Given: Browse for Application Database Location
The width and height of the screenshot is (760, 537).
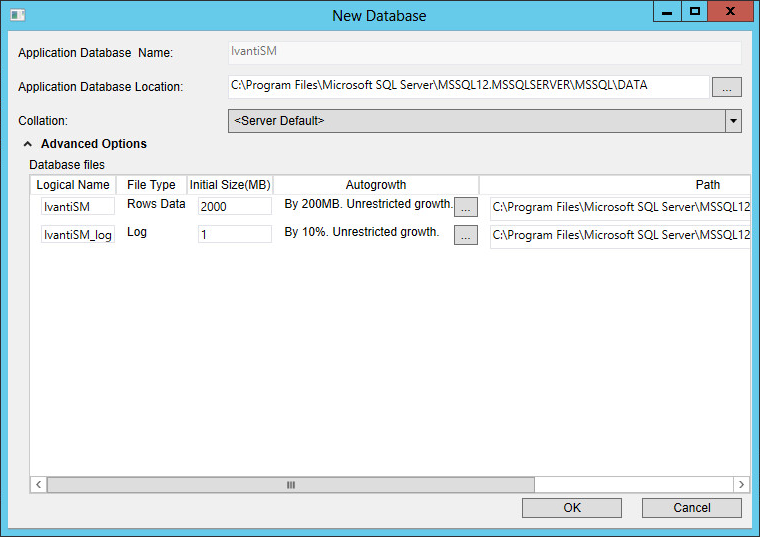Looking at the screenshot, I should 726,87.
